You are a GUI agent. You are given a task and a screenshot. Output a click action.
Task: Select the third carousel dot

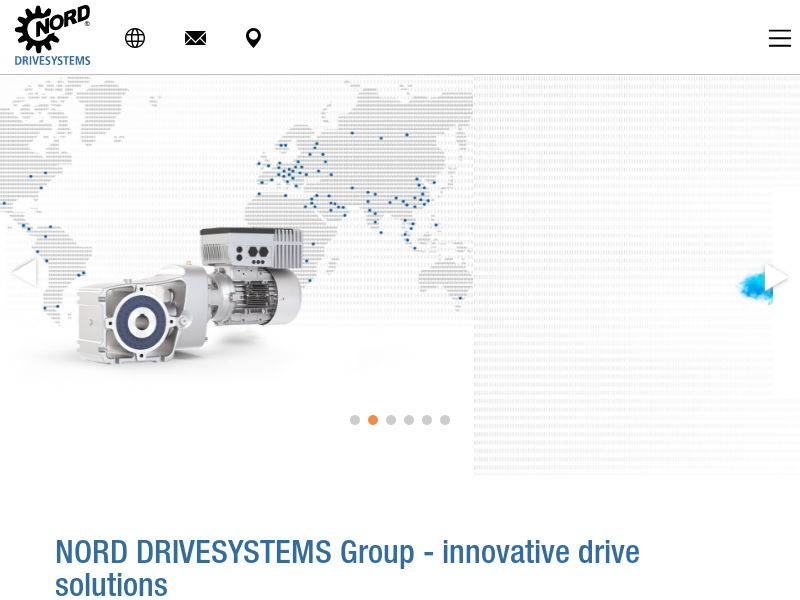tap(391, 420)
